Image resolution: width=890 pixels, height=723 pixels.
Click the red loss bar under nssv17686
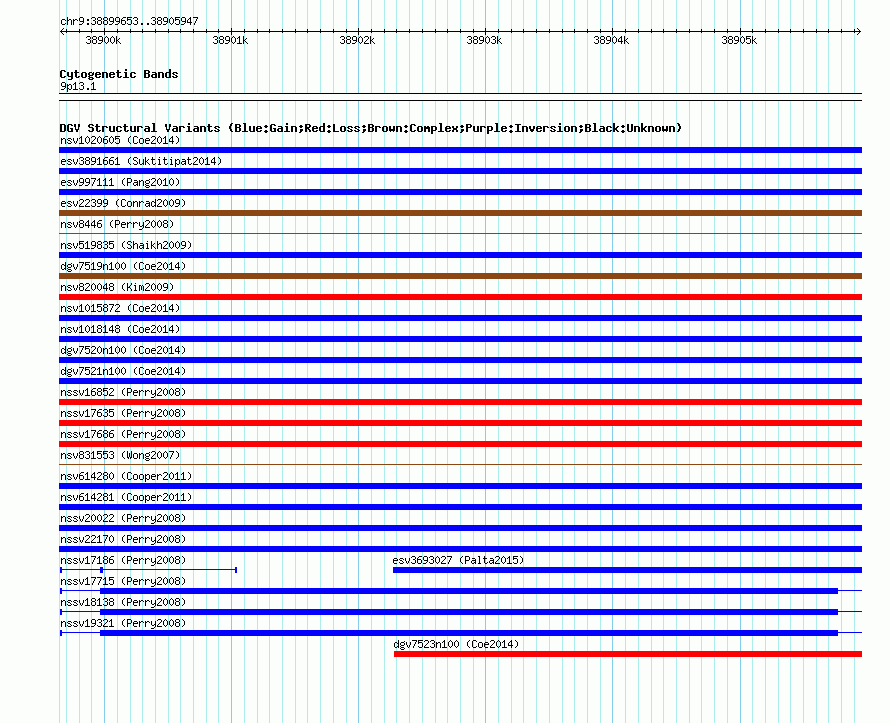[x=460, y=444]
